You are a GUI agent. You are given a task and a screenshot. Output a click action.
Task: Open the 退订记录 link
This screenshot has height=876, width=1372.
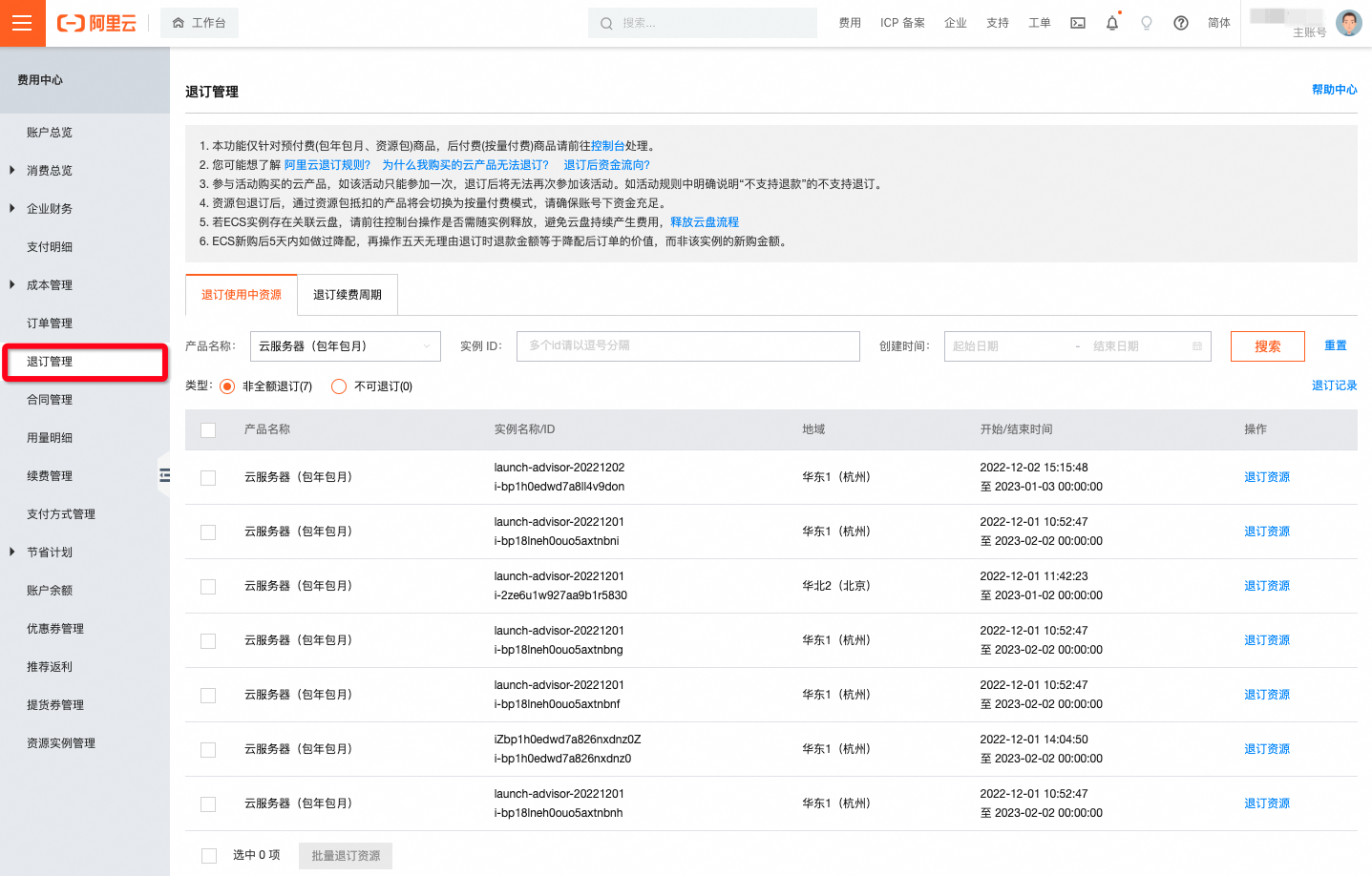[1335, 386]
